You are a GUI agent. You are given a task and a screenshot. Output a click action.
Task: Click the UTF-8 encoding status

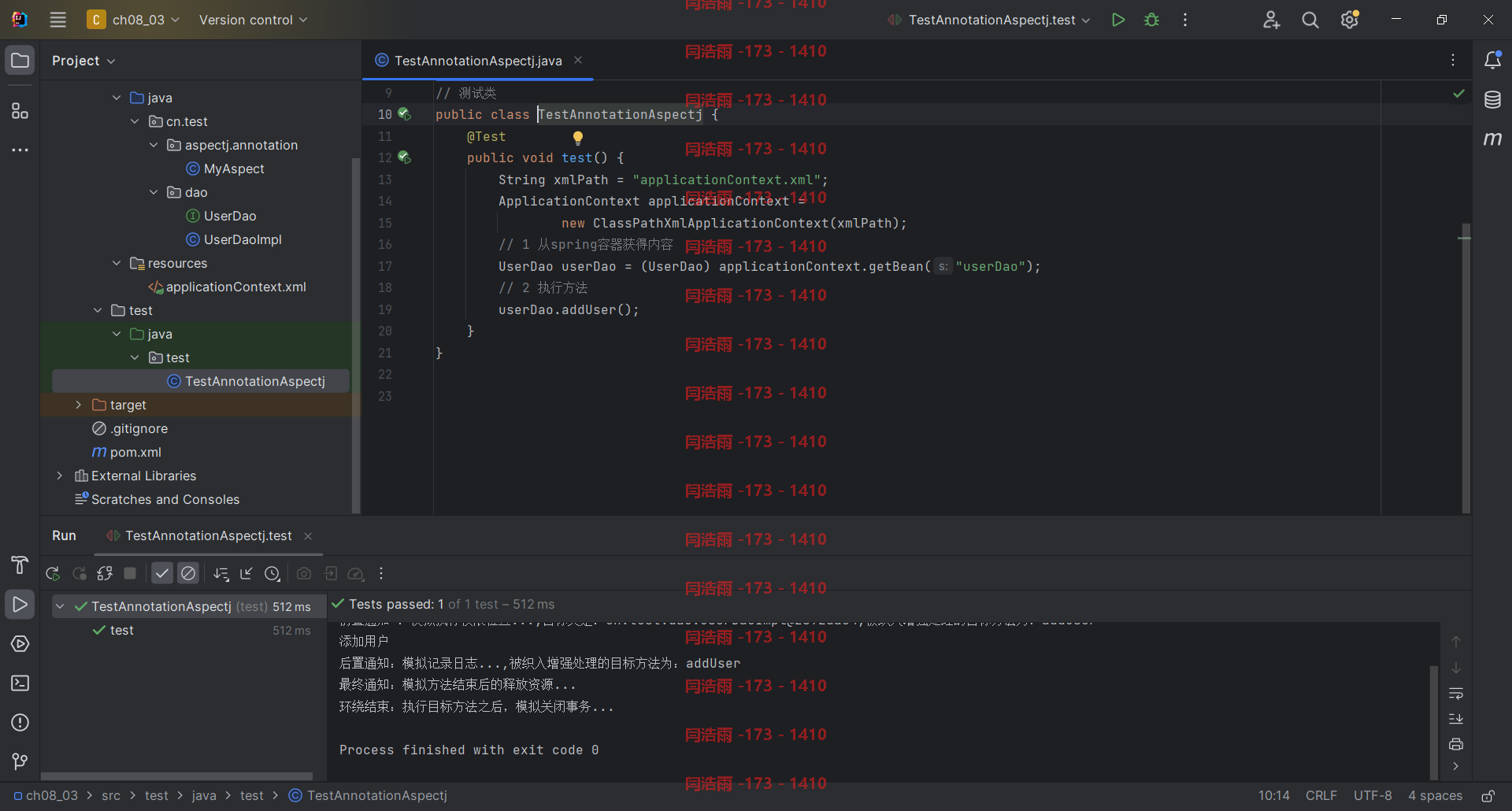point(1373,796)
